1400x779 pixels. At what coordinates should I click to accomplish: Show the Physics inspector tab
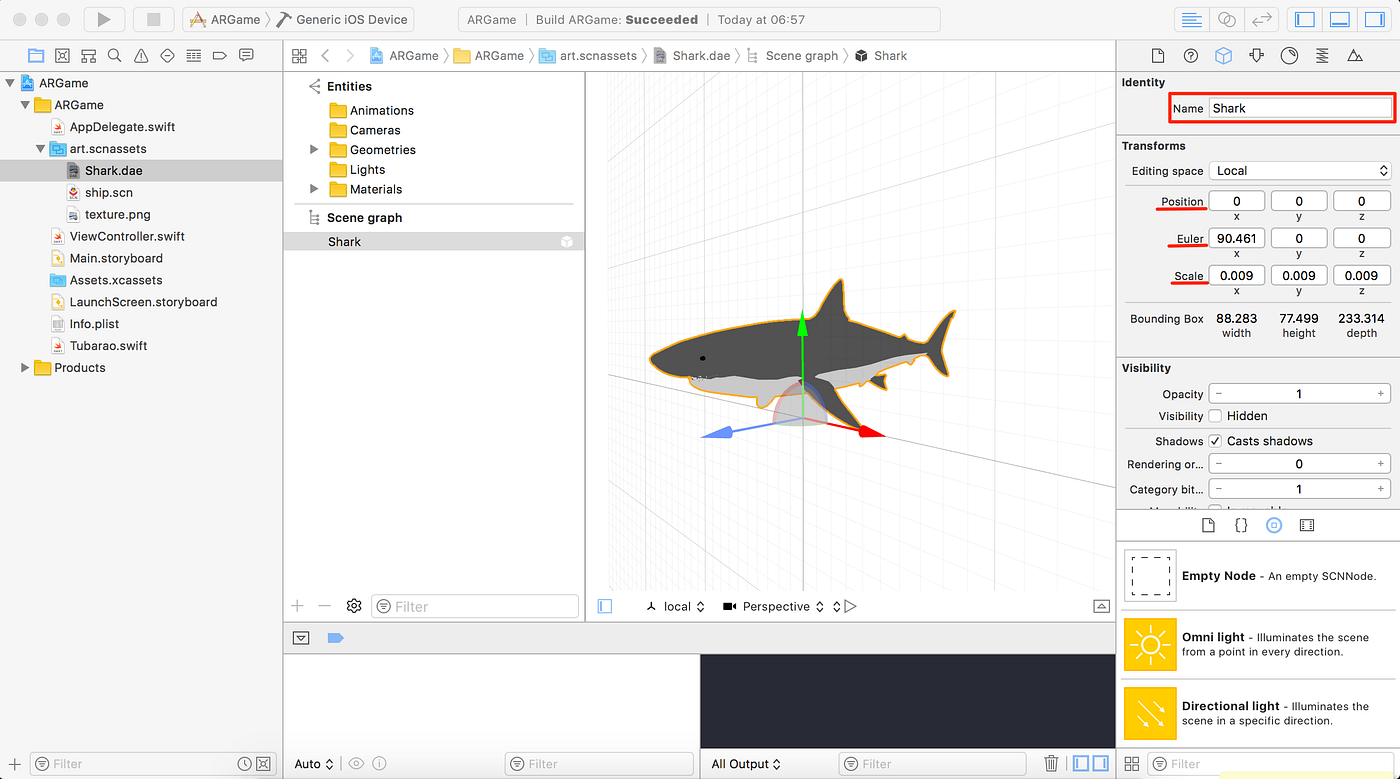[x=1322, y=56]
